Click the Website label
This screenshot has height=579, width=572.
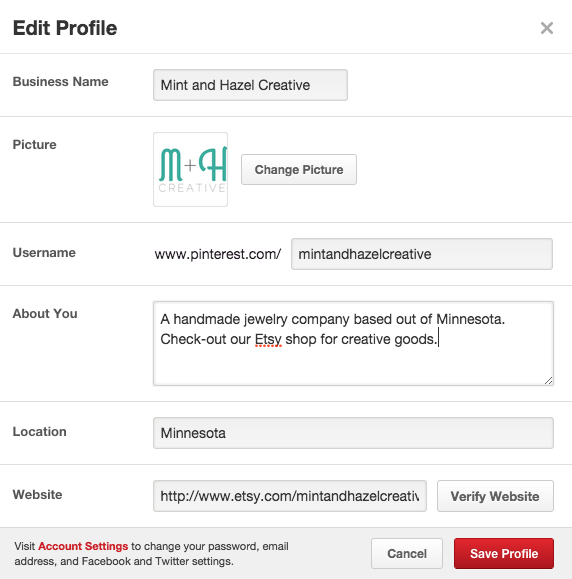(x=37, y=494)
